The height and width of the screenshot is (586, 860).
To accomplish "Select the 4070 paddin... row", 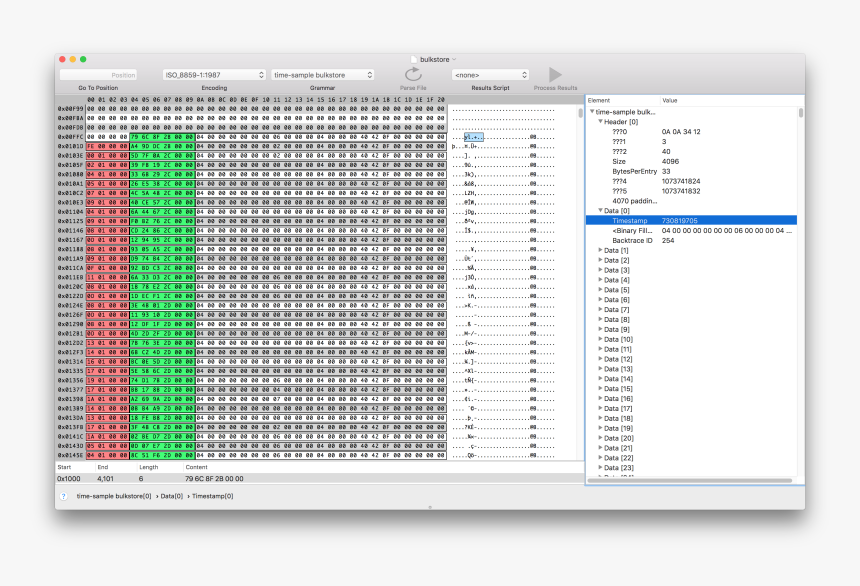I will pyautogui.click(x=692, y=201).
